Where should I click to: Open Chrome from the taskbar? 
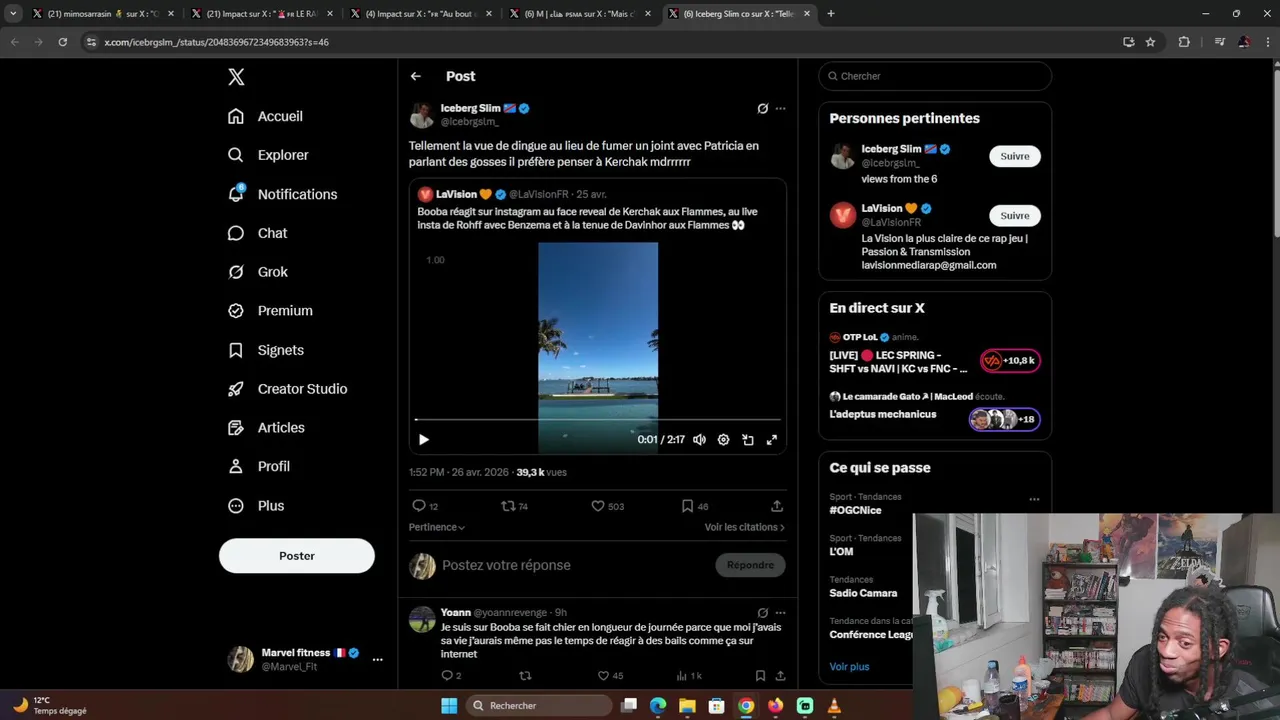click(746, 706)
